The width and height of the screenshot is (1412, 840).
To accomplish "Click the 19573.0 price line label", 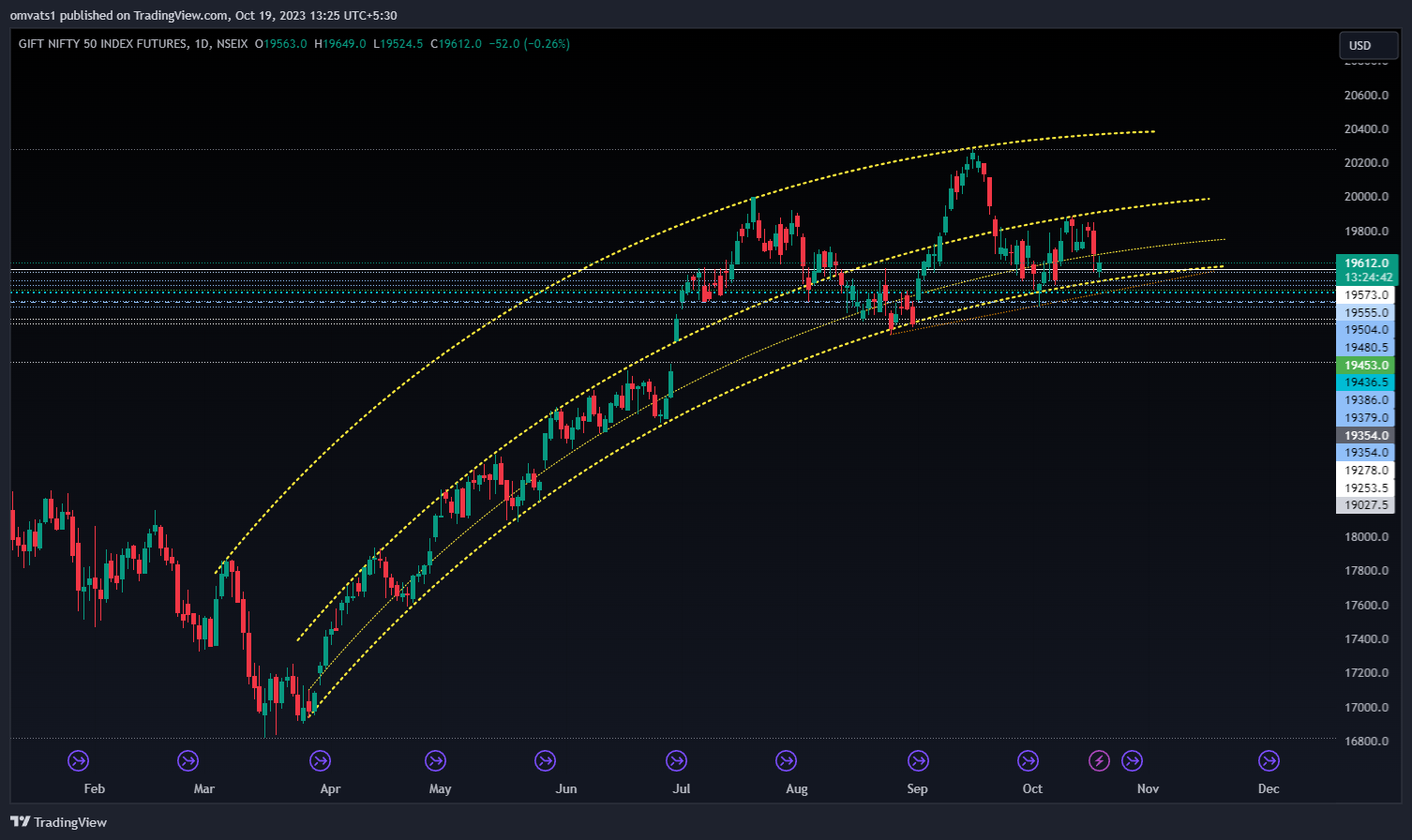I will click(x=1366, y=295).
